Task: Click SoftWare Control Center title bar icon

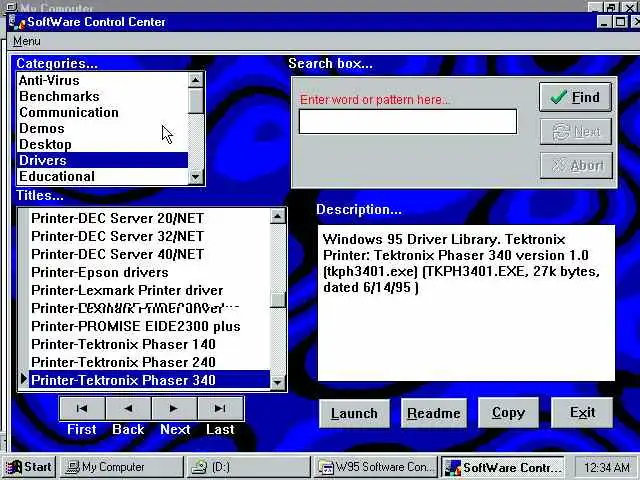Action: [x=16, y=22]
